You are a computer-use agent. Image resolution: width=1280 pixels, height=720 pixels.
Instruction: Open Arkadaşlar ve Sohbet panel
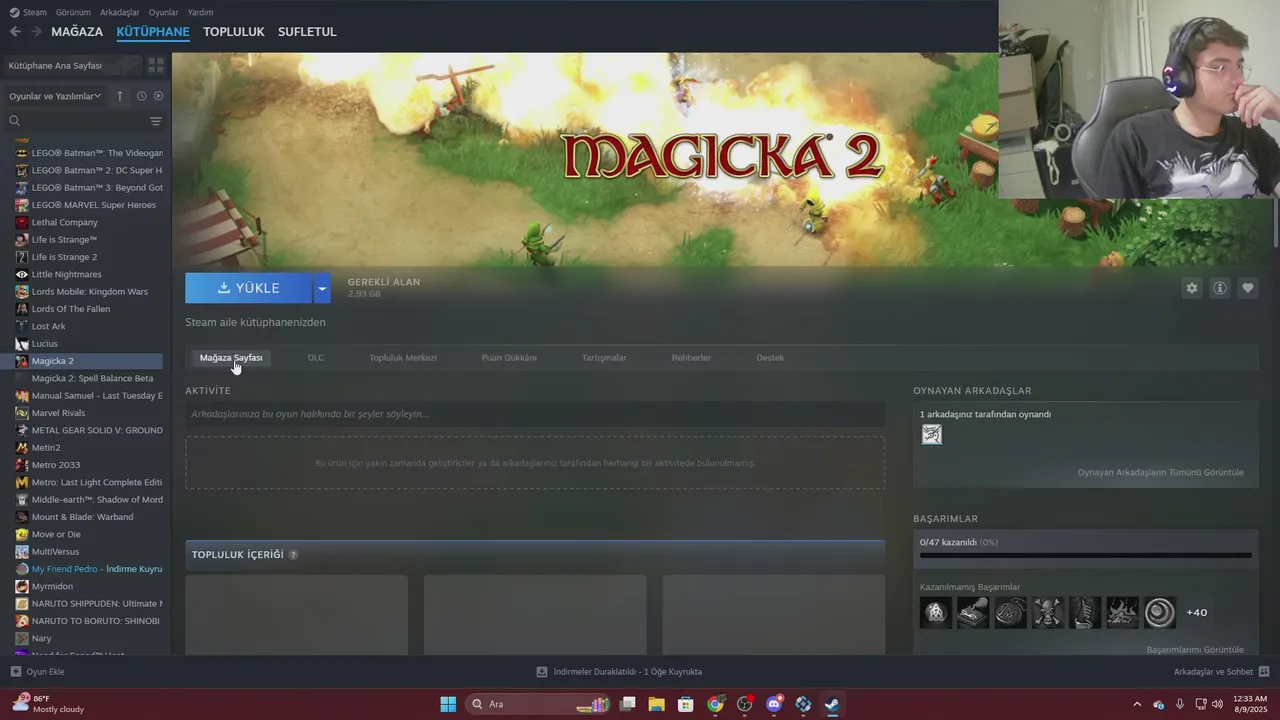1221,672
